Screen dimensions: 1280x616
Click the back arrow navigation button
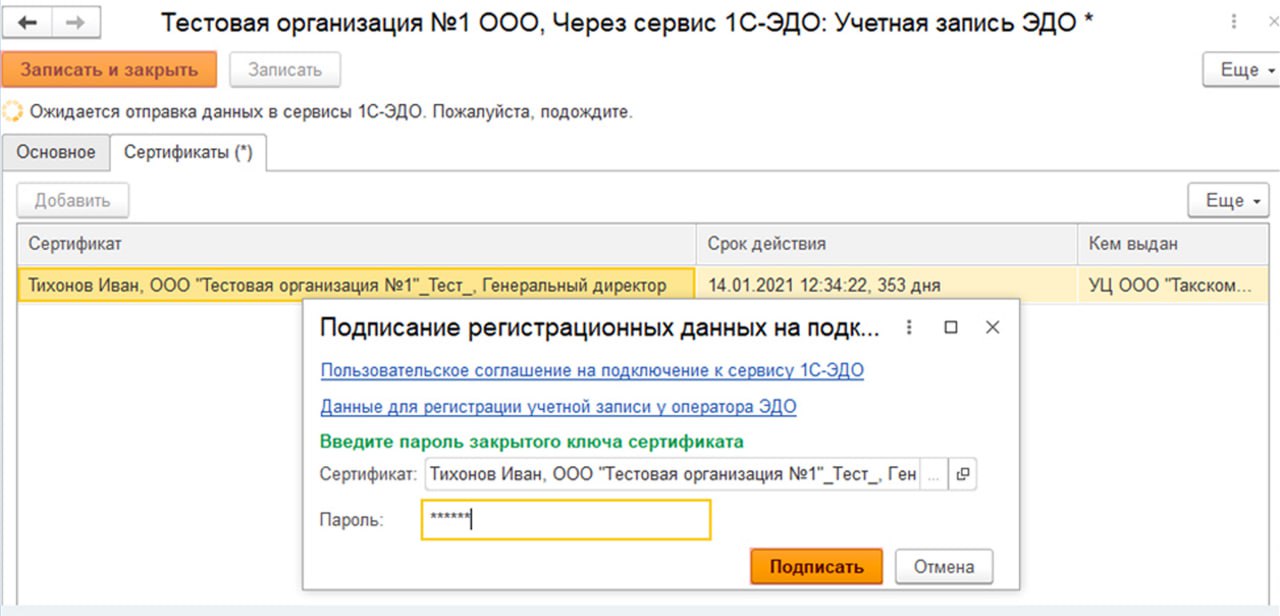[x=27, y=23]
